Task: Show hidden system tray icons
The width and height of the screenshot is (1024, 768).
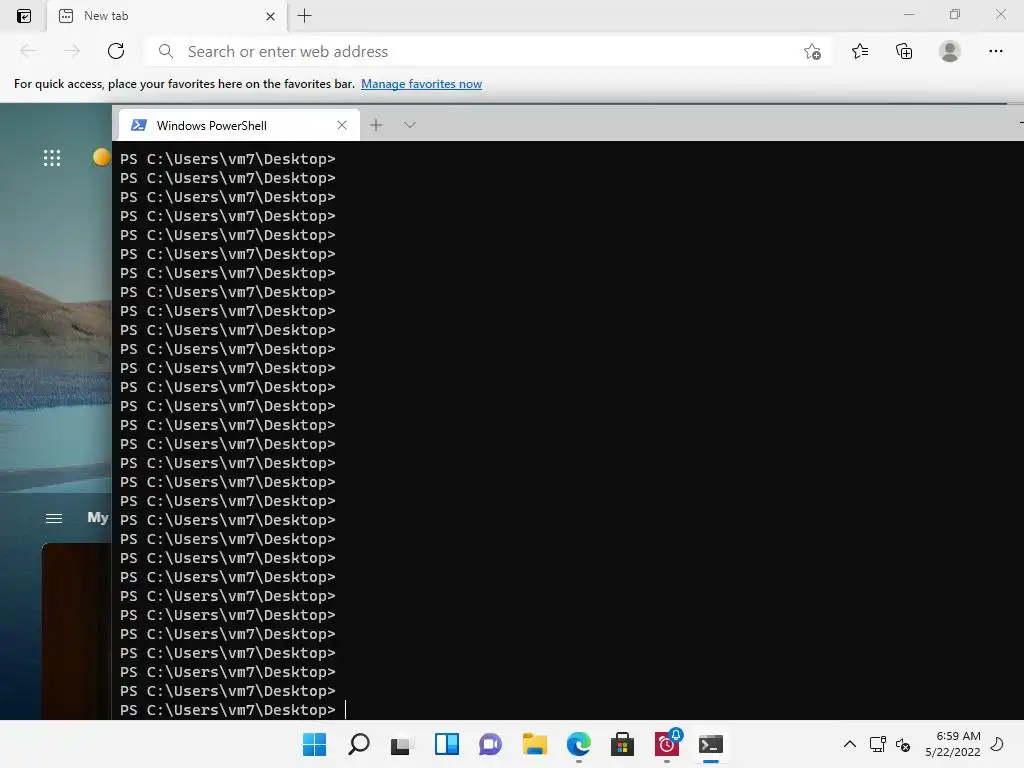Action: click(850, 744)
